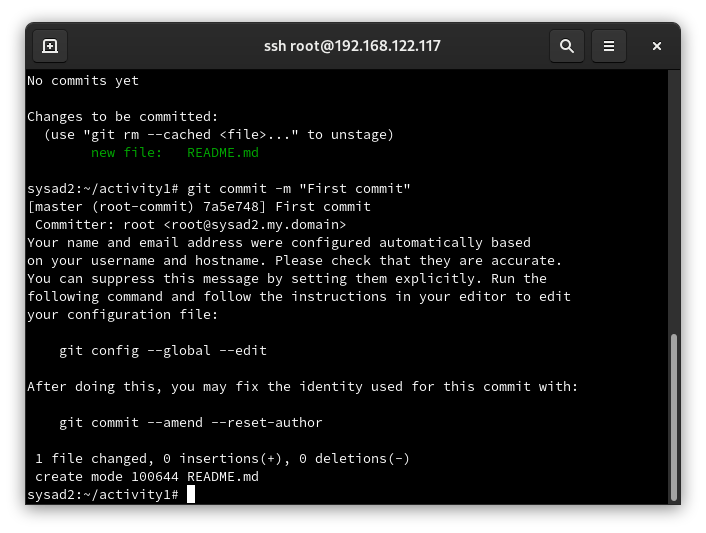The width and height of the screenshot is (706, 533).
Task: Click the green 'new file:' label
Action: (x=127, y=153)
